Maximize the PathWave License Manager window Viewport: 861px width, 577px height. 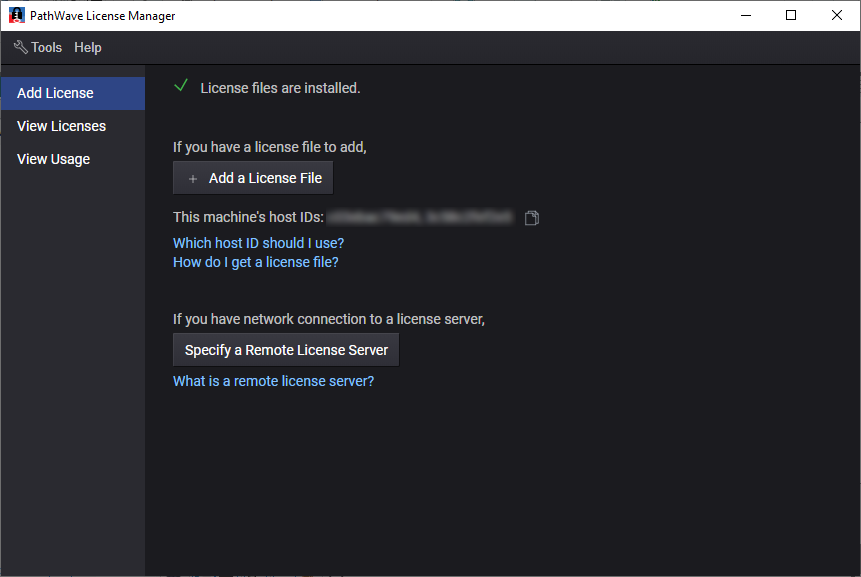[x=791, y=15]
